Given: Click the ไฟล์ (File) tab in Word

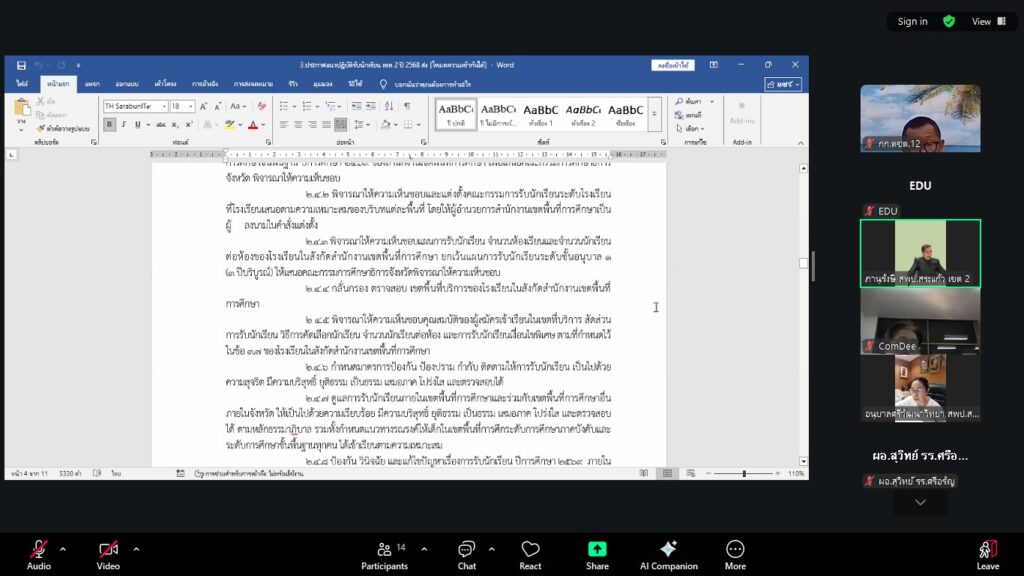Looking at the screenshot, I should click(x=22, y=84).
